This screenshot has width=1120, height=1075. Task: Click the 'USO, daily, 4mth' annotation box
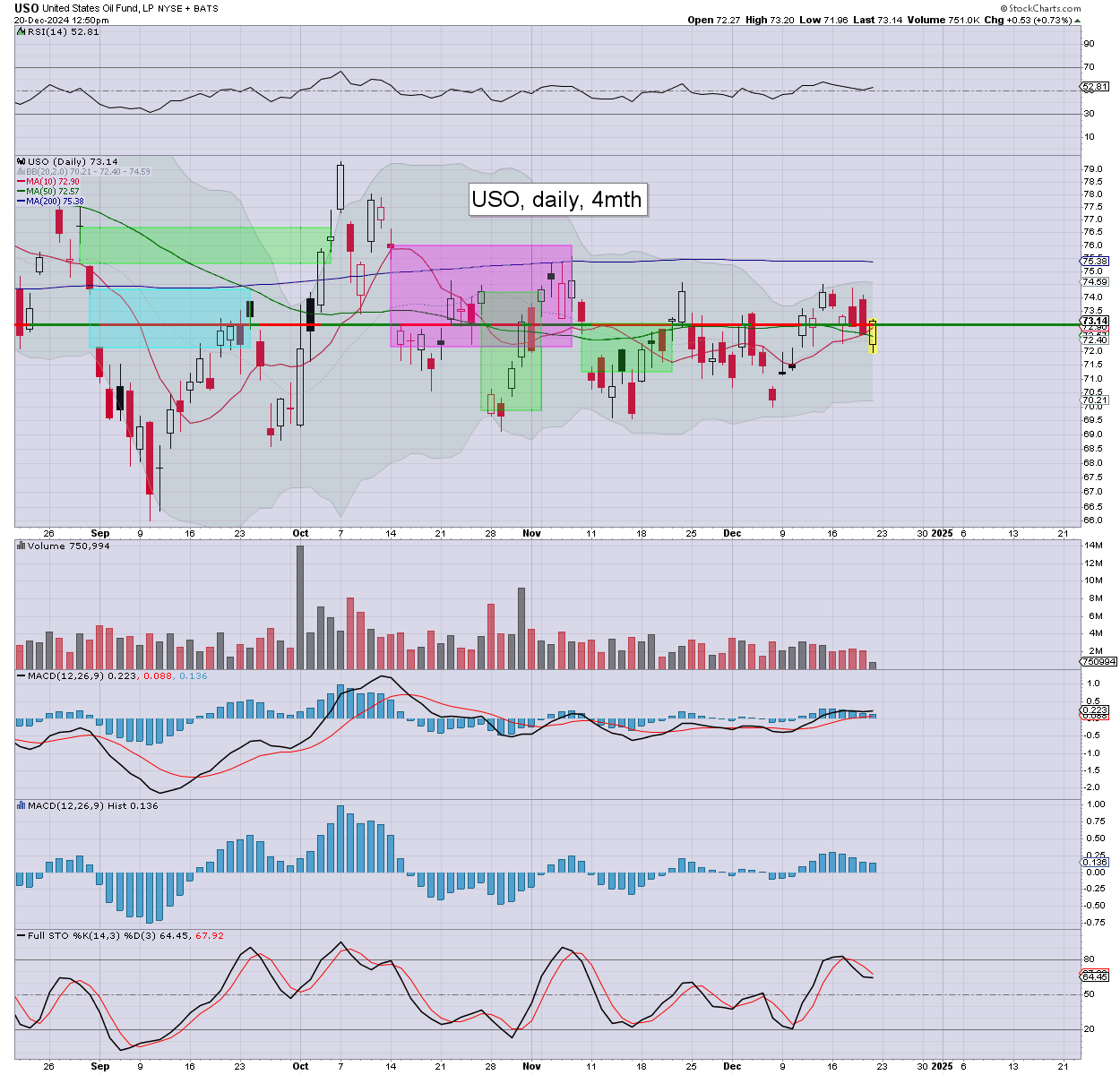[556, 199]
